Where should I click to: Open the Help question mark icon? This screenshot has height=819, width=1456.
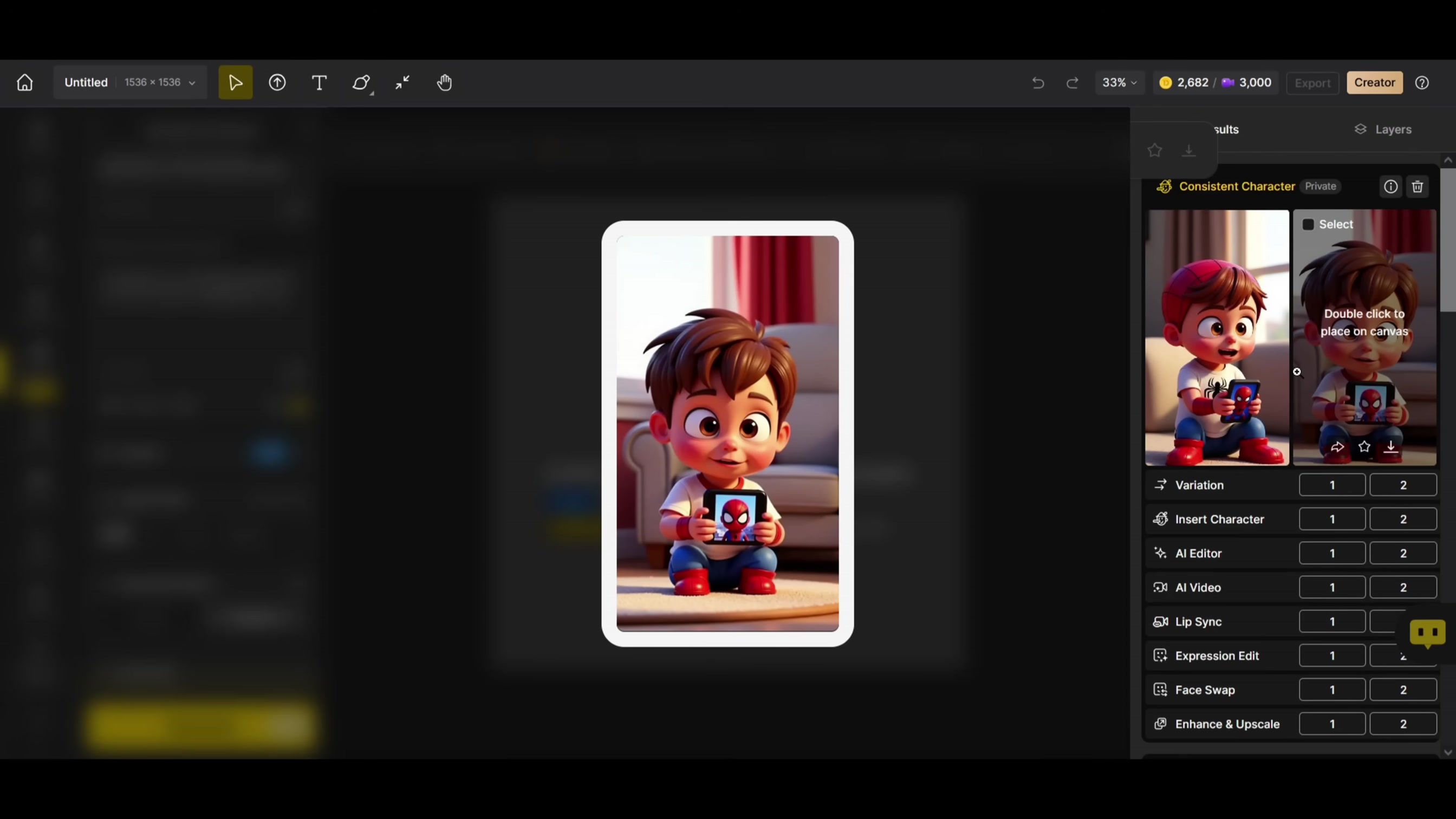tap(1422, 82)
